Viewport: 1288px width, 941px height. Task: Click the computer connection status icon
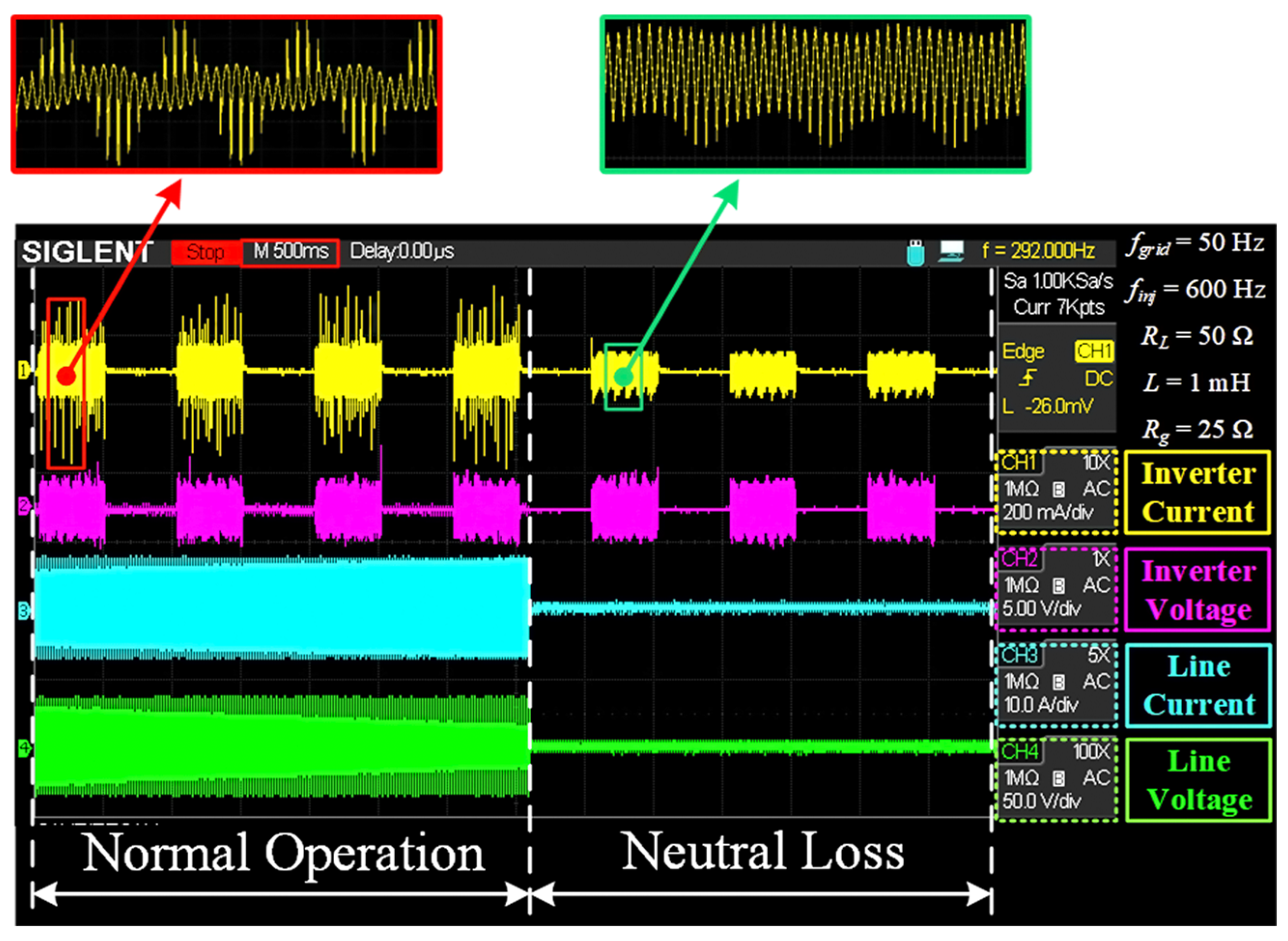pos(951,251)
